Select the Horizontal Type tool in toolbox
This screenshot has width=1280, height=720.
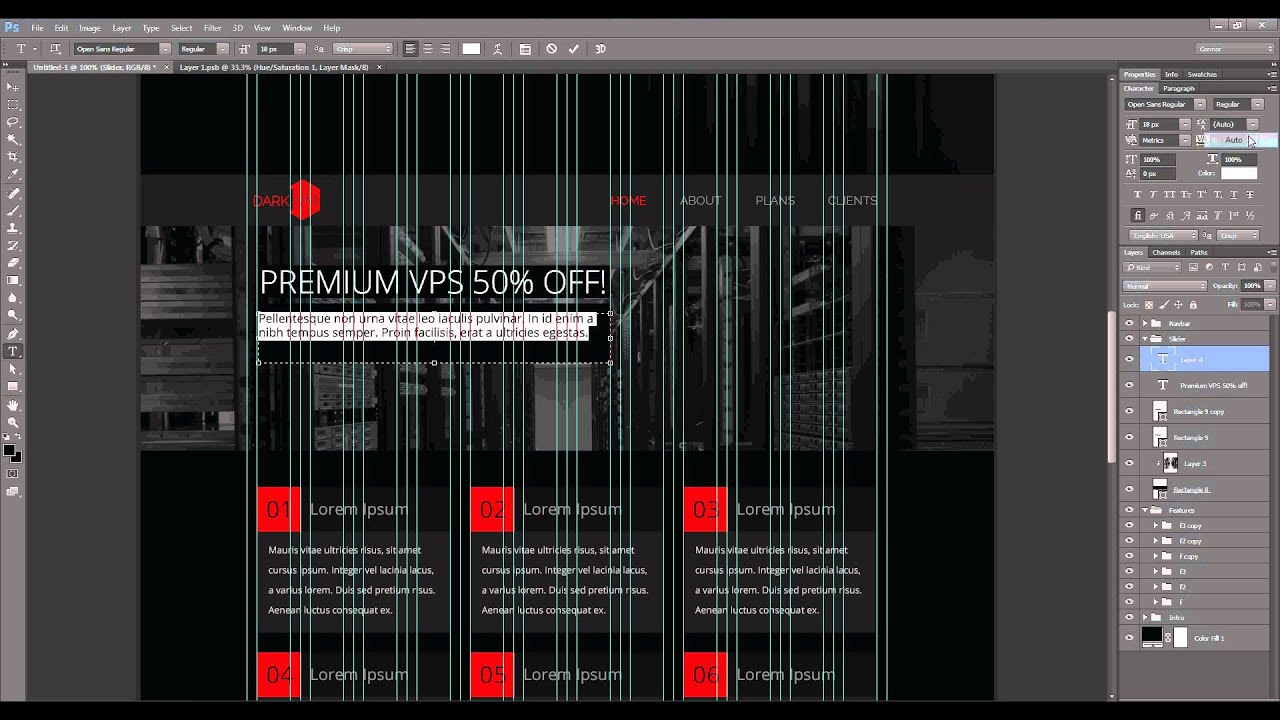[13, 351]
